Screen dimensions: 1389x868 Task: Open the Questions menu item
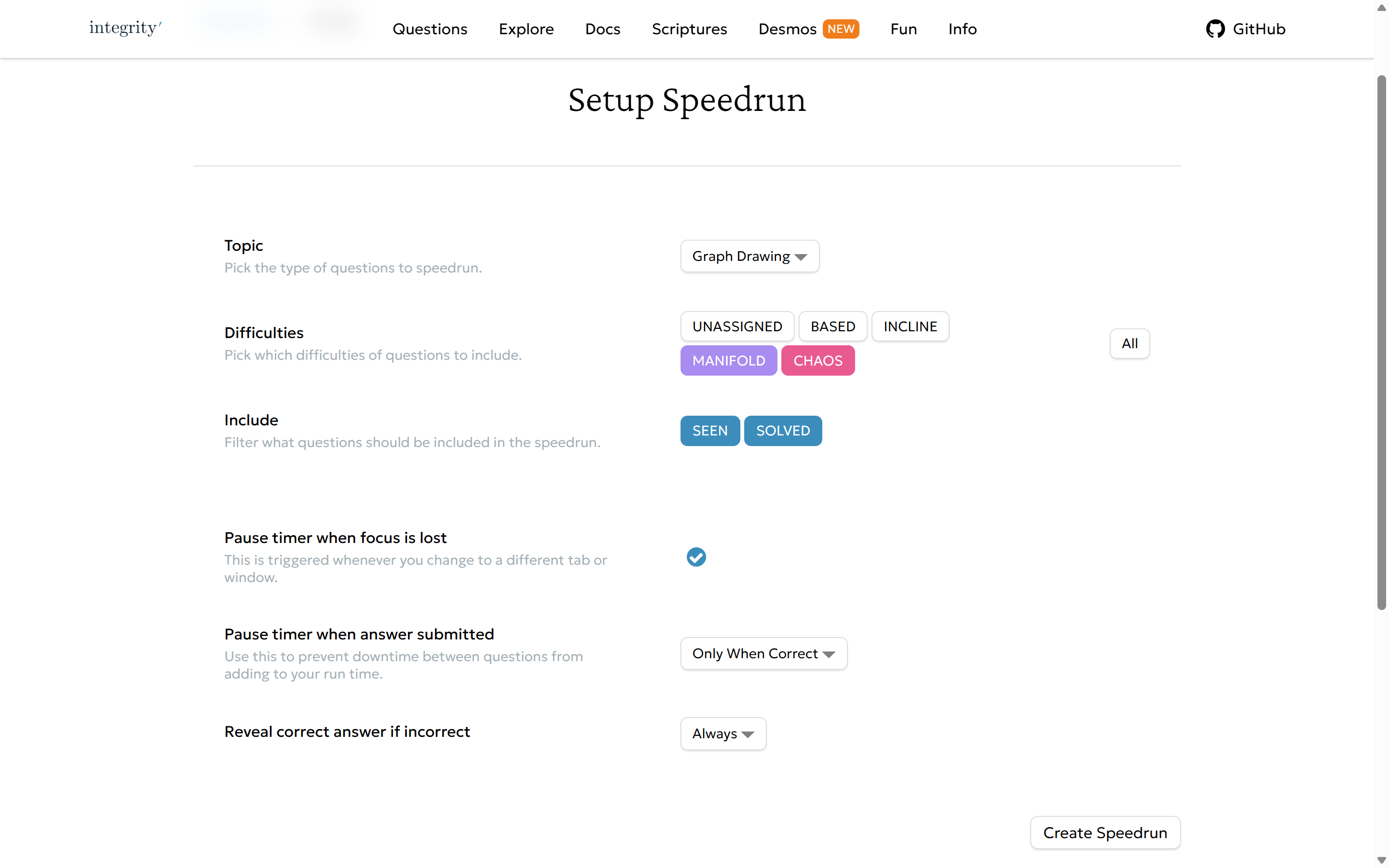[x=429, y=29]
